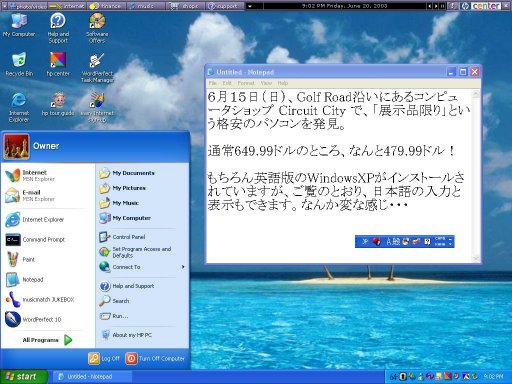This screenshot has height=384, width=512.
Task: Click the Owner account picture
Action: (x=16, y=146)
